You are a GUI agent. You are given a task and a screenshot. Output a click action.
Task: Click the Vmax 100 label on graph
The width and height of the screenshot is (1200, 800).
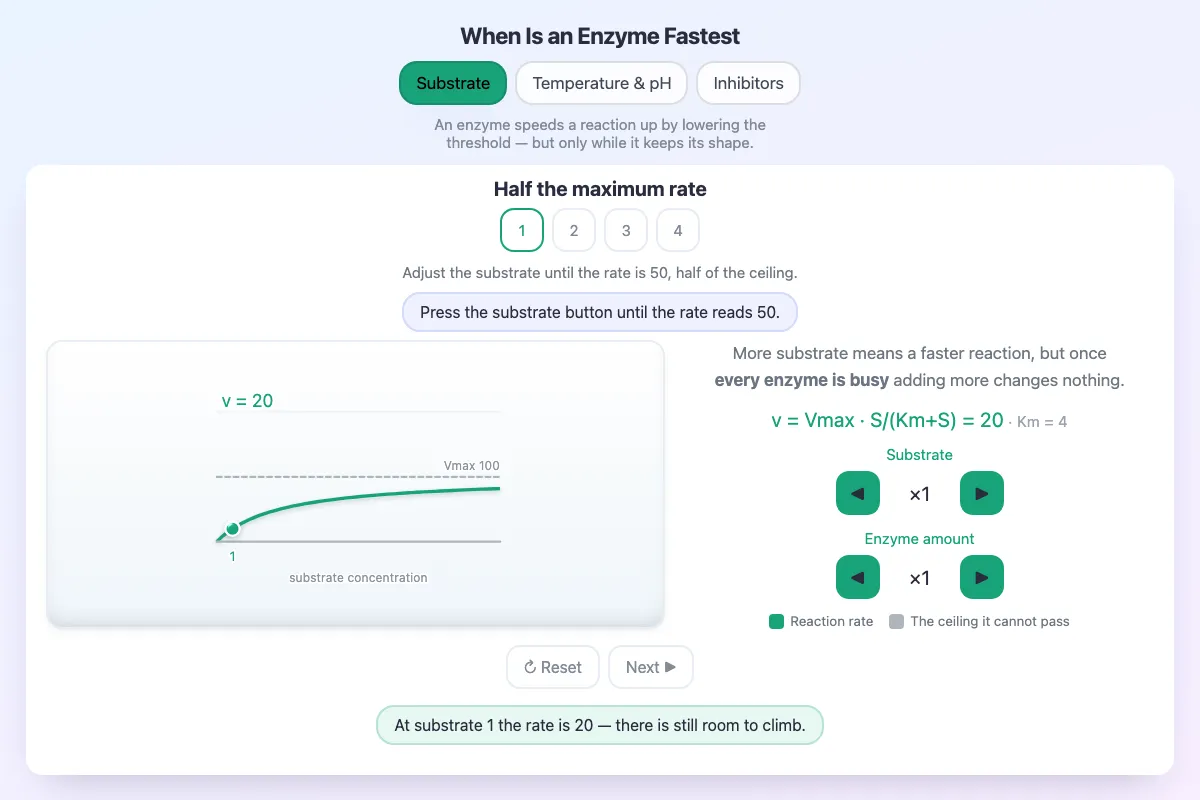click(x=472, y=465)
